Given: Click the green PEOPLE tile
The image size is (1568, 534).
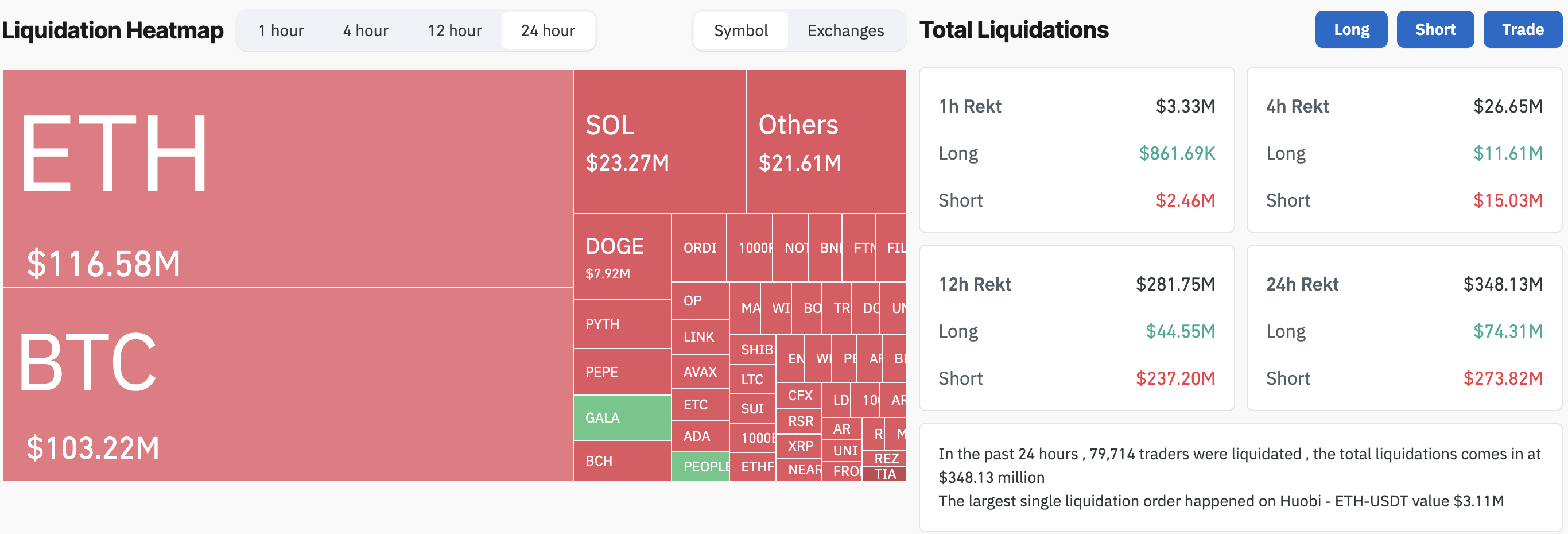Looking at the screenshot, I should click(x=700, y=466).
